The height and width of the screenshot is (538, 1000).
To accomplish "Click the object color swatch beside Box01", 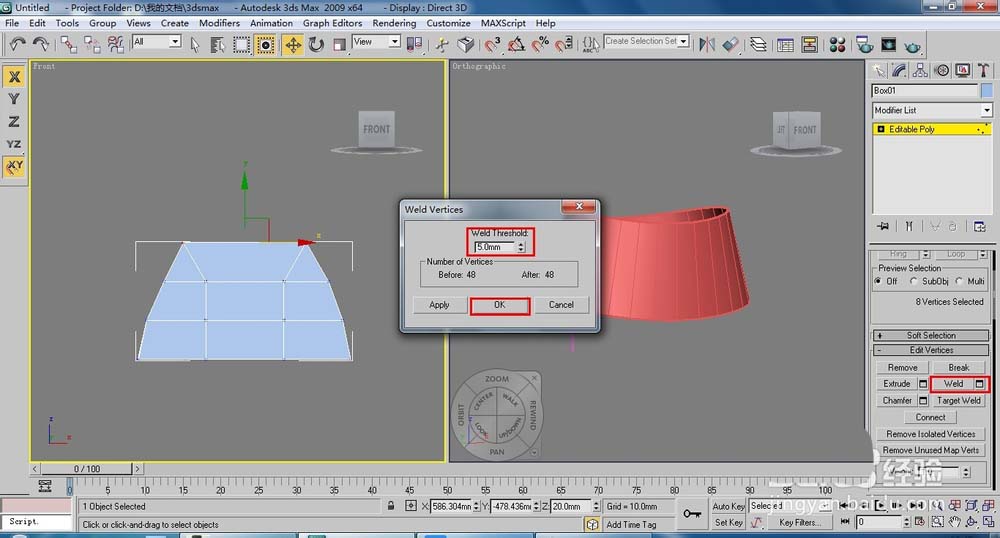I will 987,91.
